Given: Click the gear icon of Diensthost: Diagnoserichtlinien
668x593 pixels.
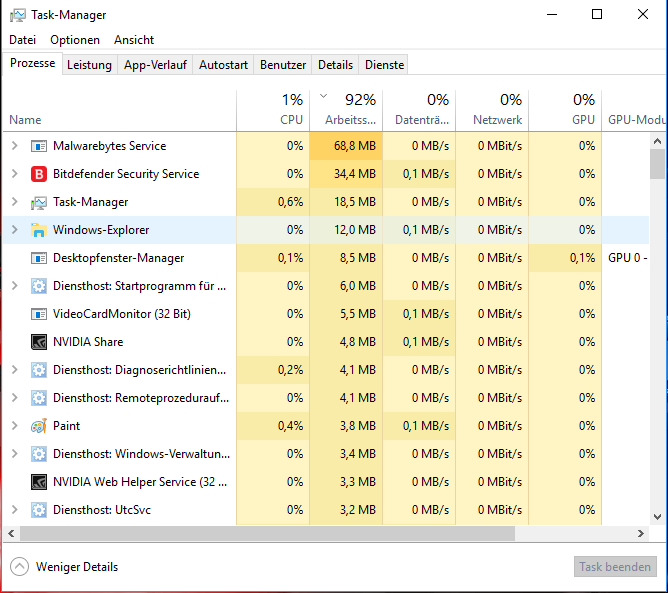Looking at the screenshot, I should [39, 370].
